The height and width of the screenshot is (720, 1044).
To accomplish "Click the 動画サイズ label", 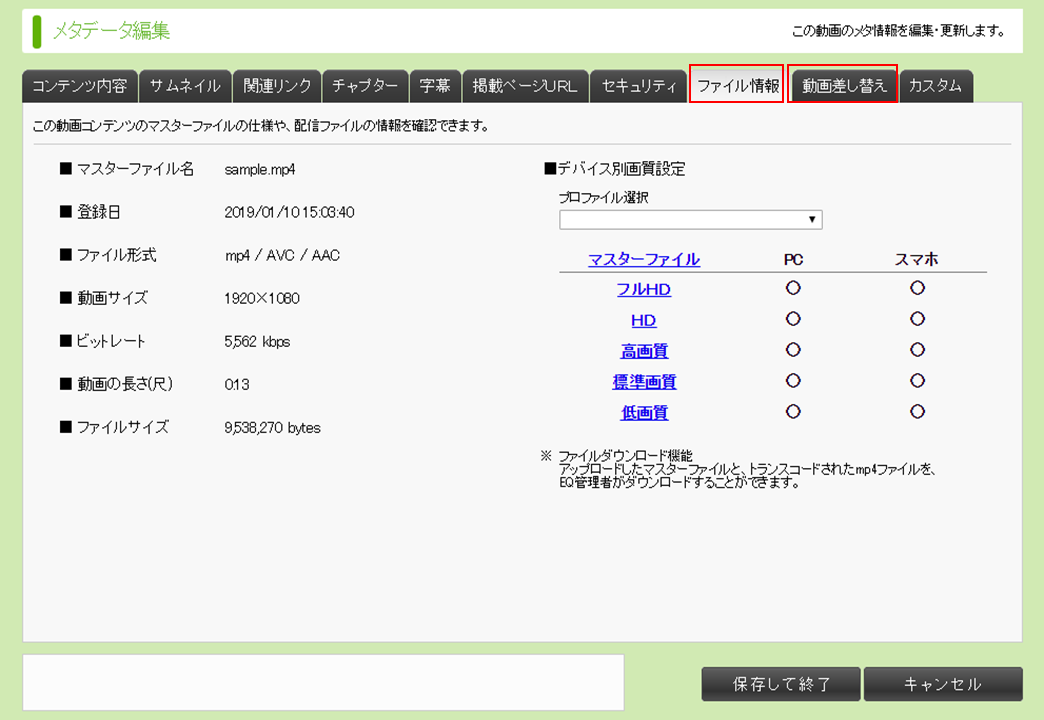I will 112,298.
